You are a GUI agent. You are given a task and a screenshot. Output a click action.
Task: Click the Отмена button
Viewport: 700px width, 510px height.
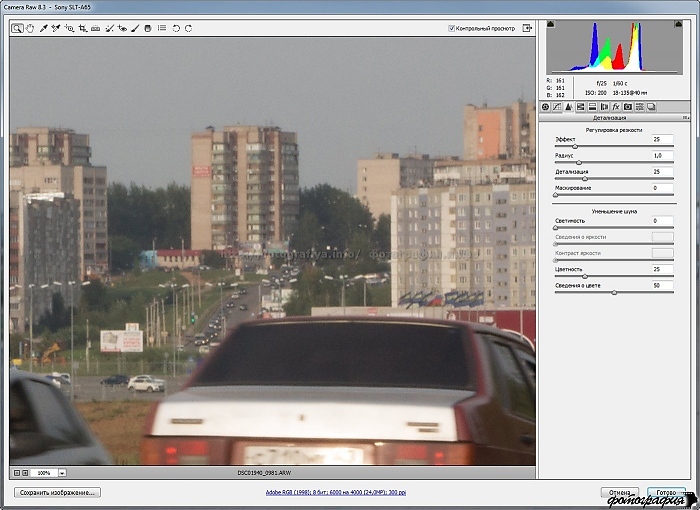(620, 493)
